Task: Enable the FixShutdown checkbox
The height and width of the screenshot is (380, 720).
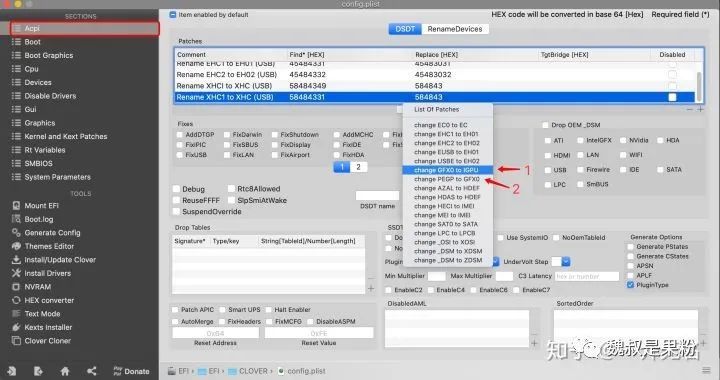Action: pyautogui.click(x=275, y=134)
